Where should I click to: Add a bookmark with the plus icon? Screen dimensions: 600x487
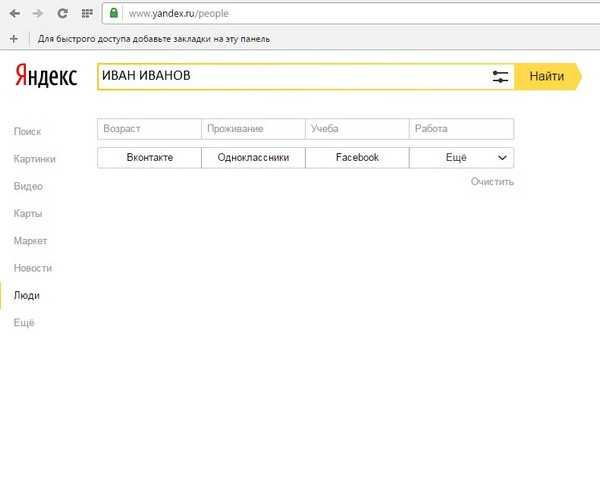[14, 39]
